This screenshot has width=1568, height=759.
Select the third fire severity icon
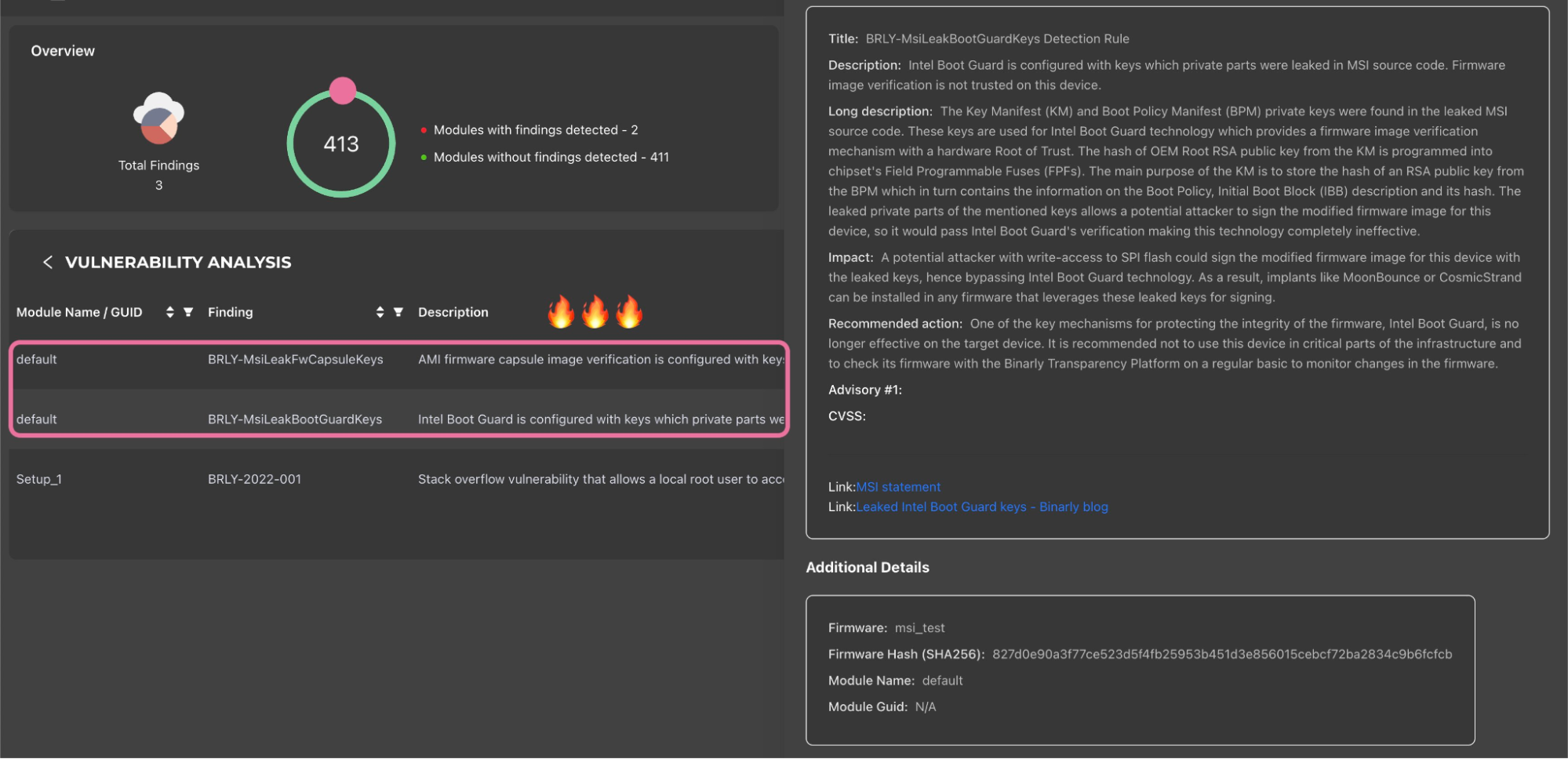coord(630,310)
